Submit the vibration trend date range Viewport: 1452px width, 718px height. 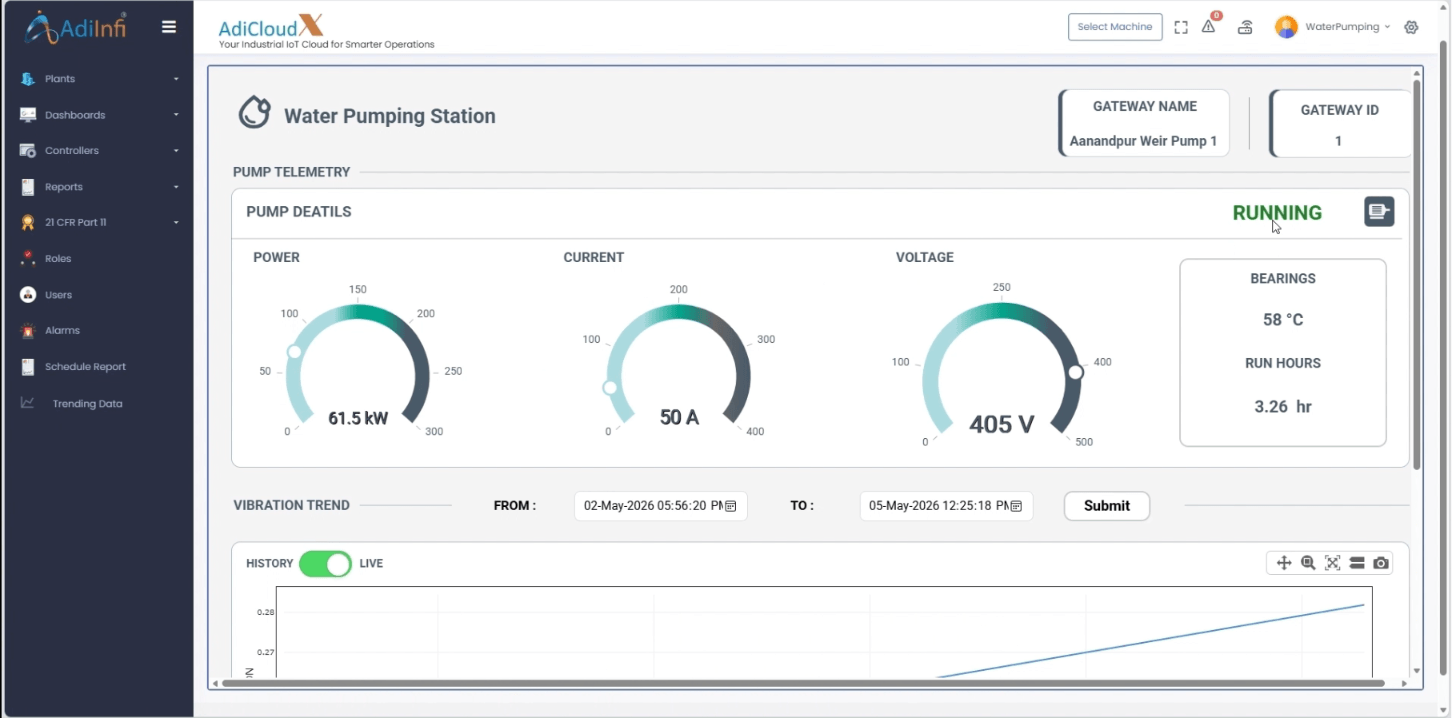1107,506
